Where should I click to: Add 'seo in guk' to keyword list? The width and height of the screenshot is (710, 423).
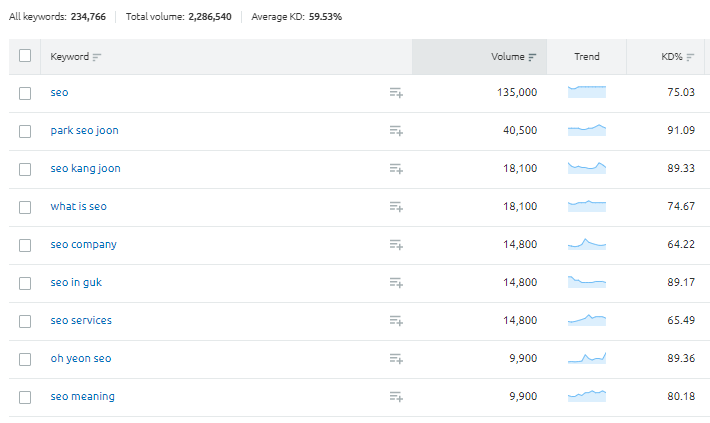[x=396, y=283]
